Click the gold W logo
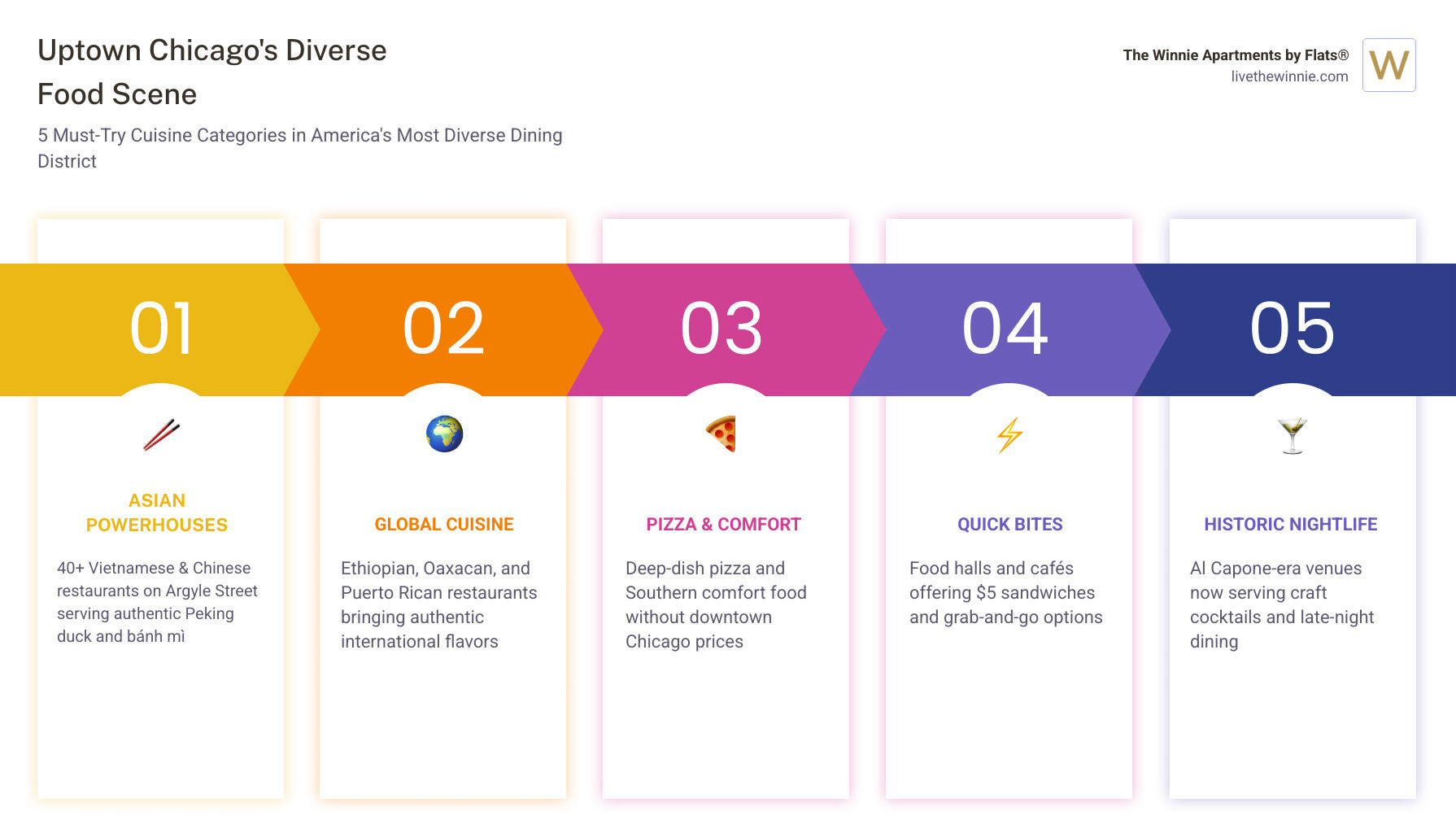 (x=1388, y=65)
